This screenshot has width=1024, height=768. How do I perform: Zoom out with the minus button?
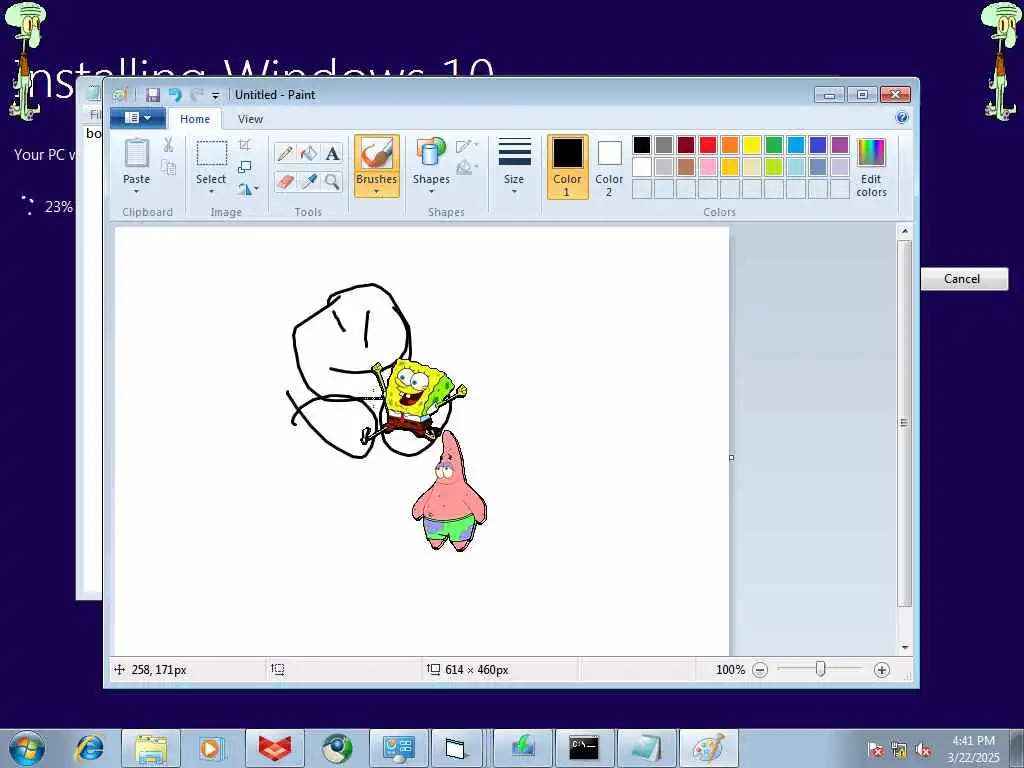pos(760,670)
